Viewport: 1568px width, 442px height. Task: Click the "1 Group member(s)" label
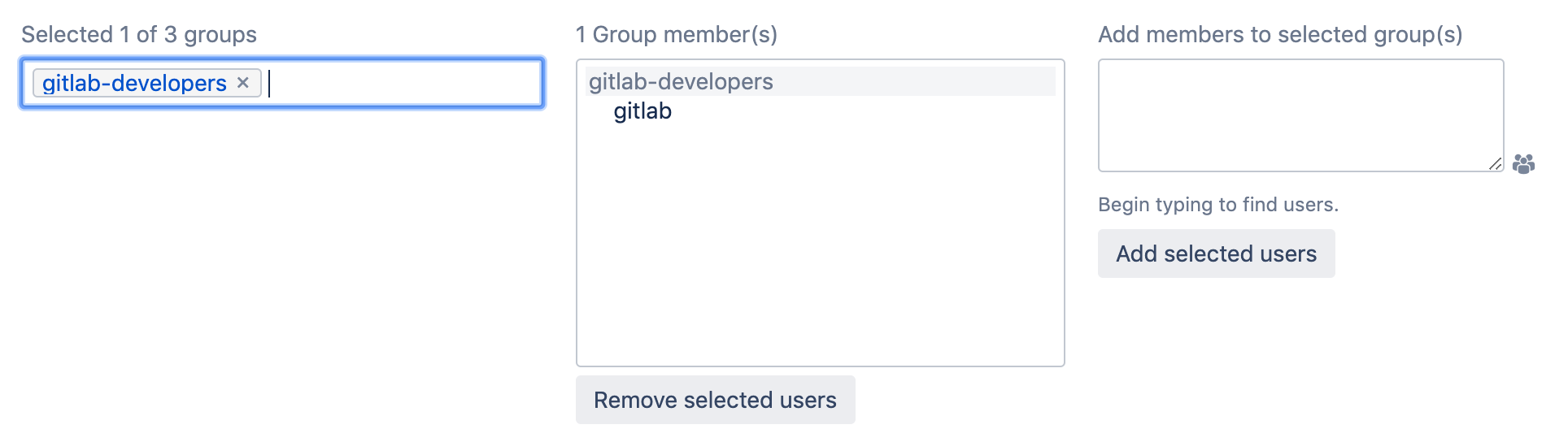coord(676,34)
